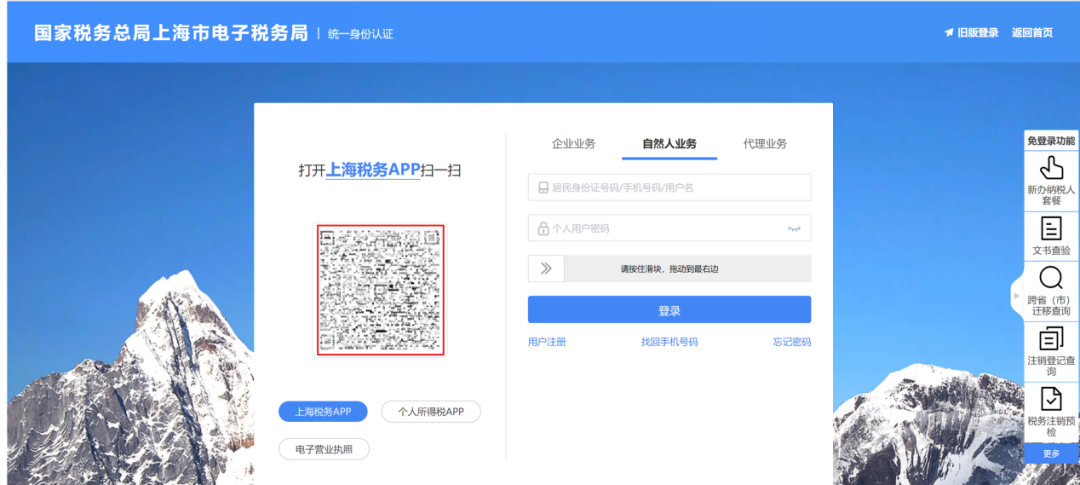Click the paper-plane icon beside 旧版登录

tap(948, 33)
